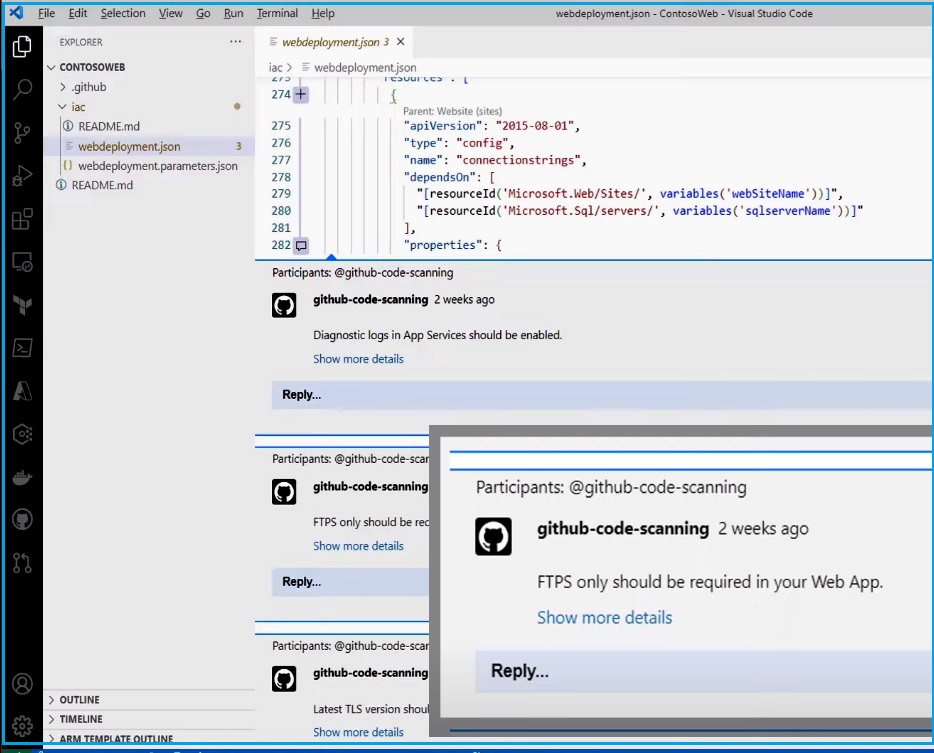
Task: Open the Manage gear icon
Action: pyautogui.click(x=22, y=726)
